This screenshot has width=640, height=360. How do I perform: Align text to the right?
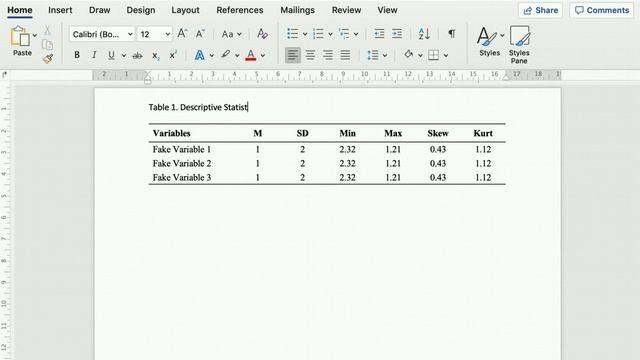click(x=328, y=55)
